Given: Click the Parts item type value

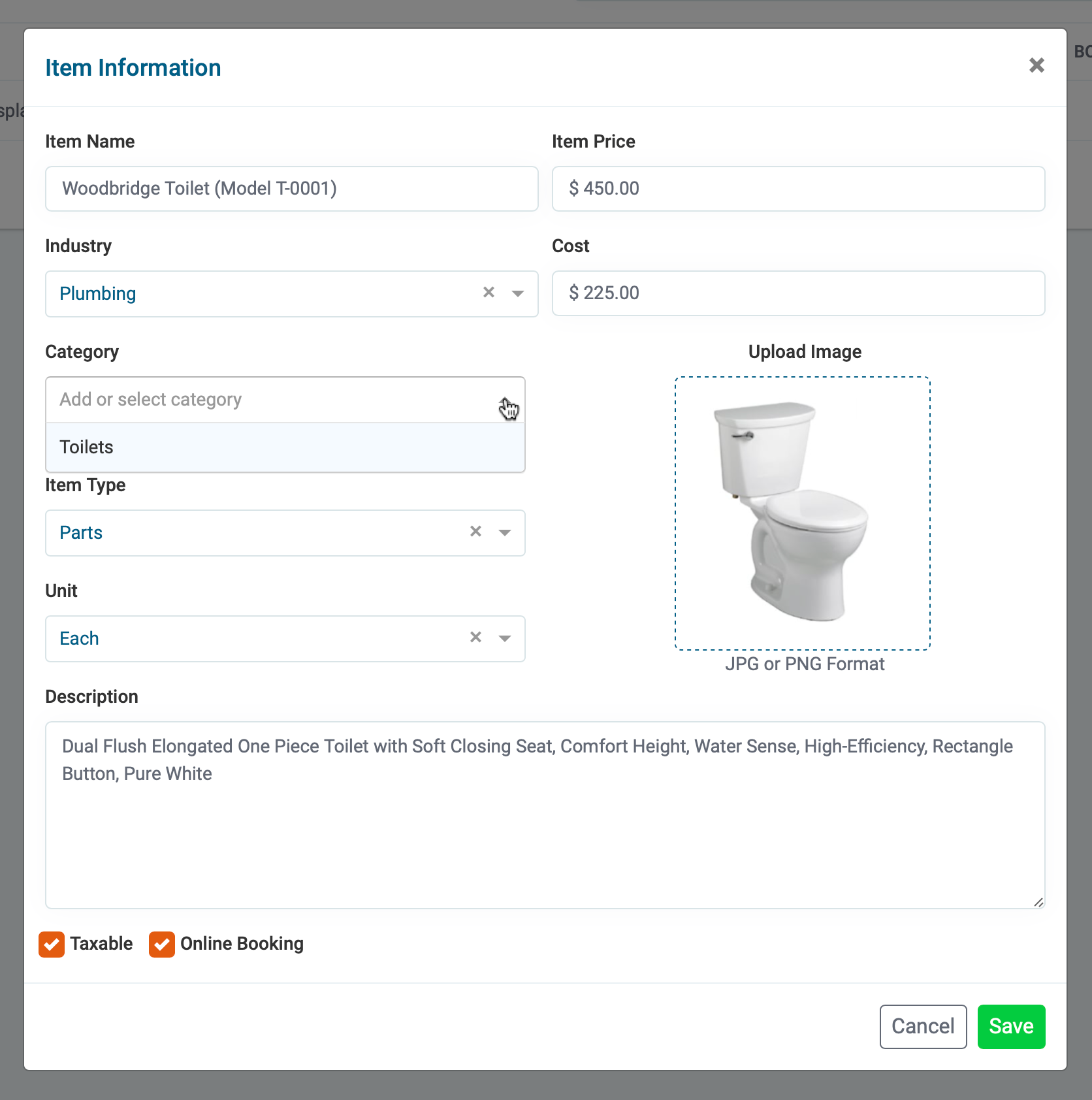Looking at the screenshot, I should coord(81,532).
